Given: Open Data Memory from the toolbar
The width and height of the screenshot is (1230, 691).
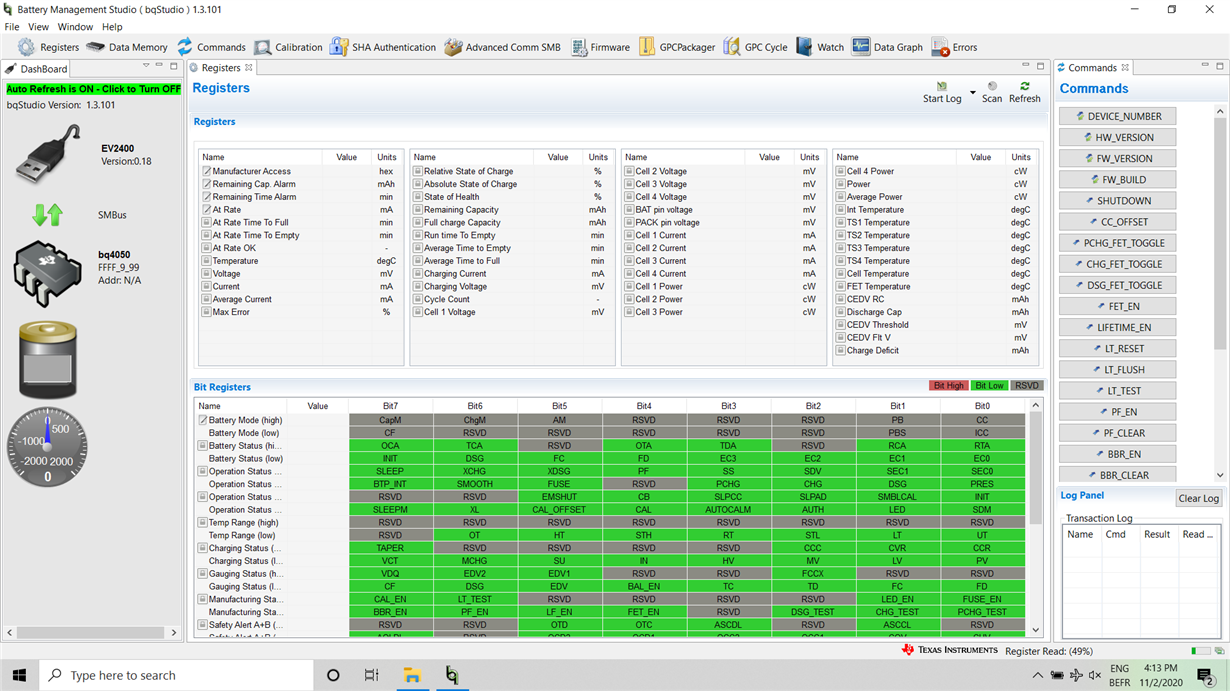Looking at the screenshot, I should click(x=127, y=47).
